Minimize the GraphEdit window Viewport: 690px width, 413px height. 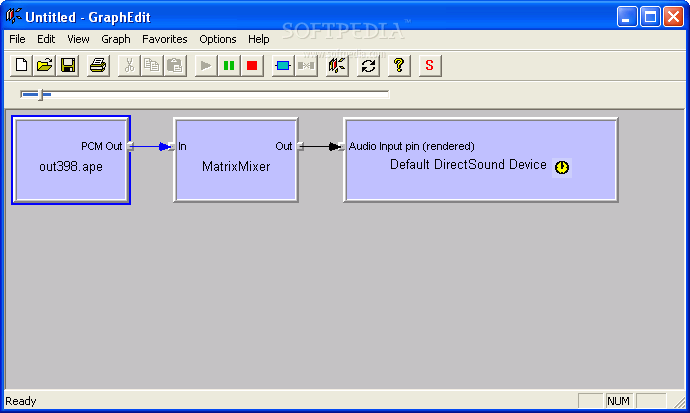coord(627,17)
